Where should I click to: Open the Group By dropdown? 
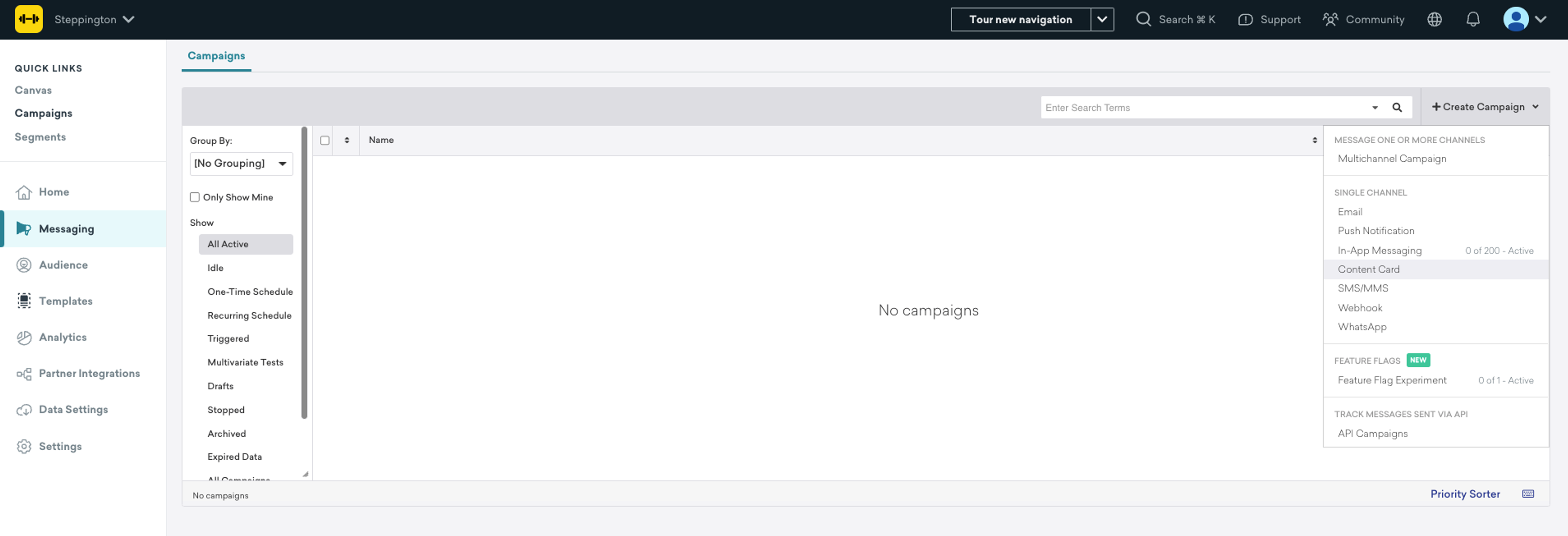(x=241, y=164)
